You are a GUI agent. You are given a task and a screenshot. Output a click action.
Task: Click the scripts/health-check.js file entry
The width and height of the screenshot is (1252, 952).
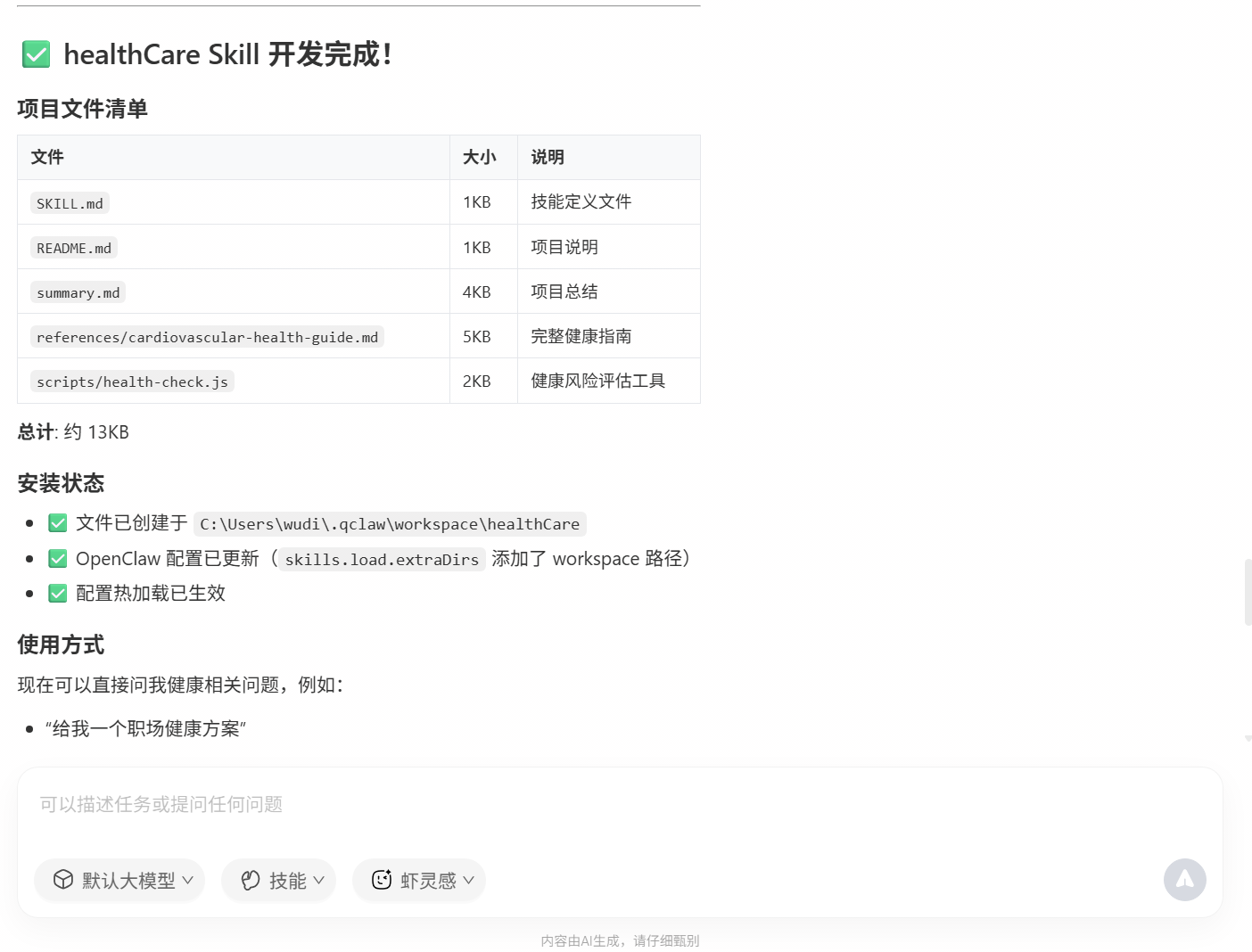click(x=131, y=381)
